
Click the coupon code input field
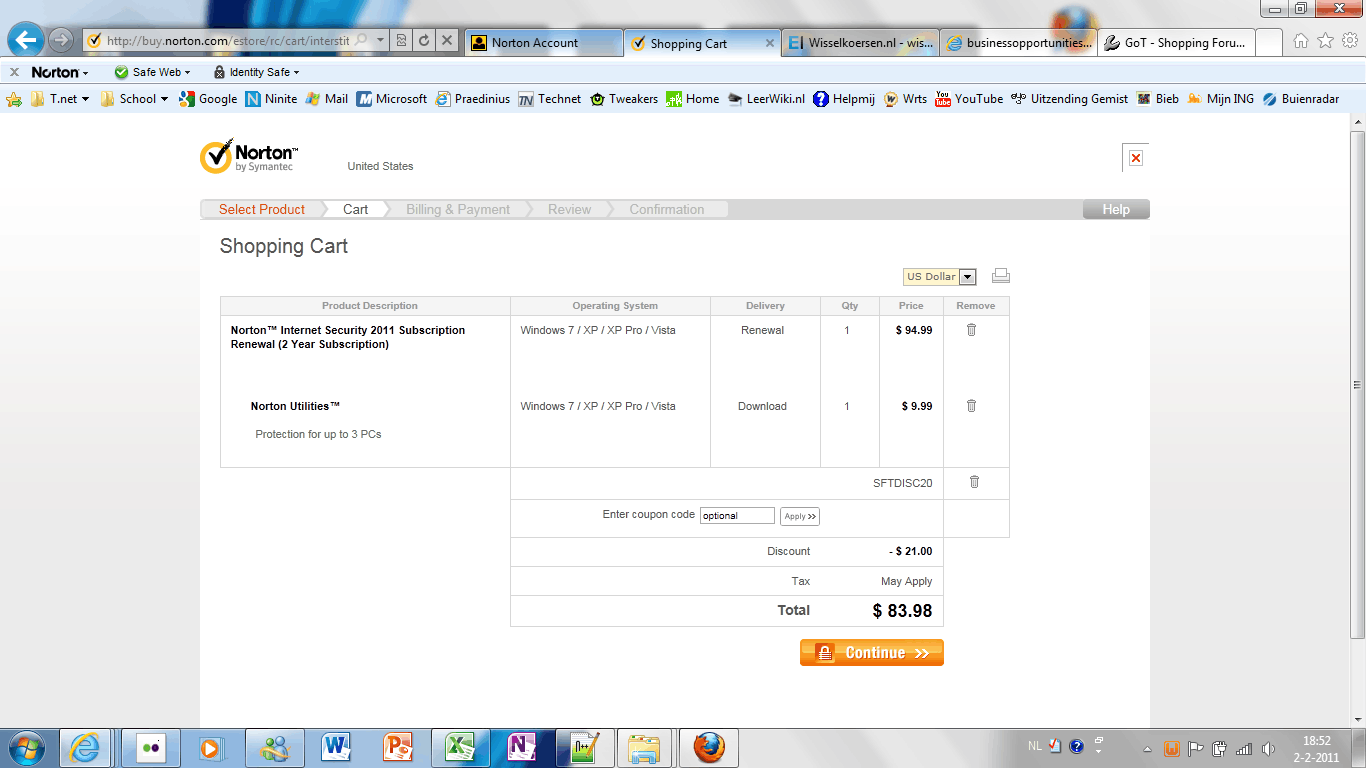tap(737, 516)
